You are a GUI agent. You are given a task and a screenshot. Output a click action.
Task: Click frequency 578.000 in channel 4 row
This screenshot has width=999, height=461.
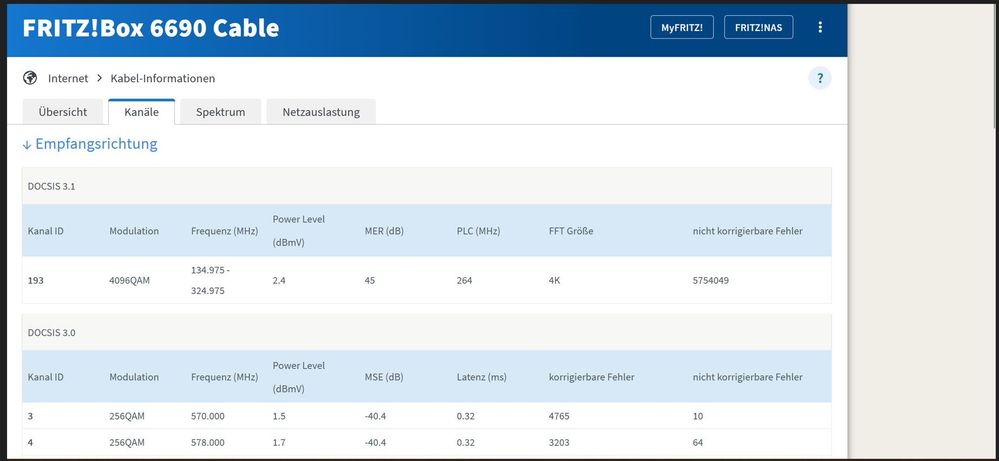tap(208, 443)
